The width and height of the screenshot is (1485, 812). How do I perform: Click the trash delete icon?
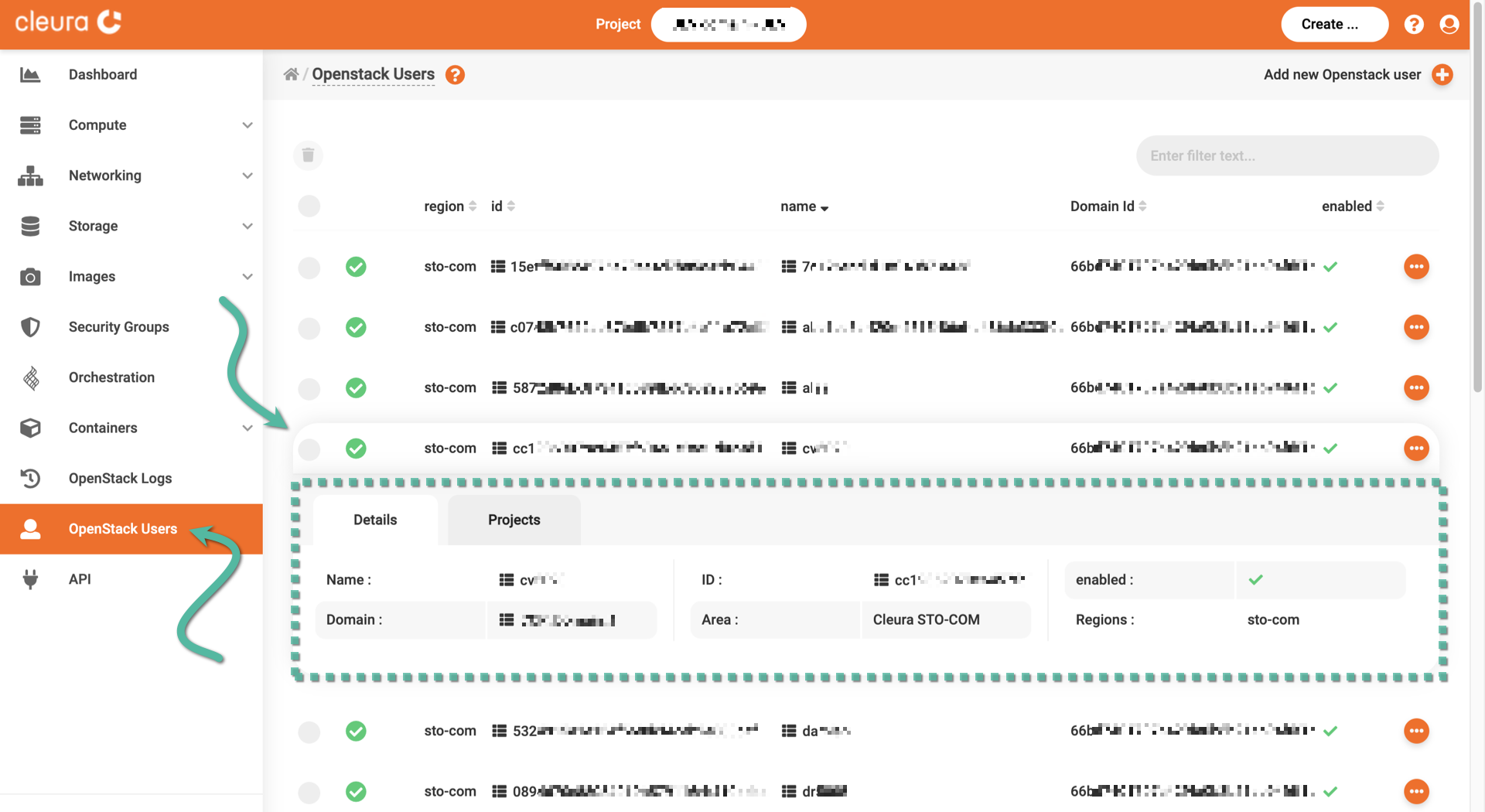pyautogui.click(x=308, y=155)
